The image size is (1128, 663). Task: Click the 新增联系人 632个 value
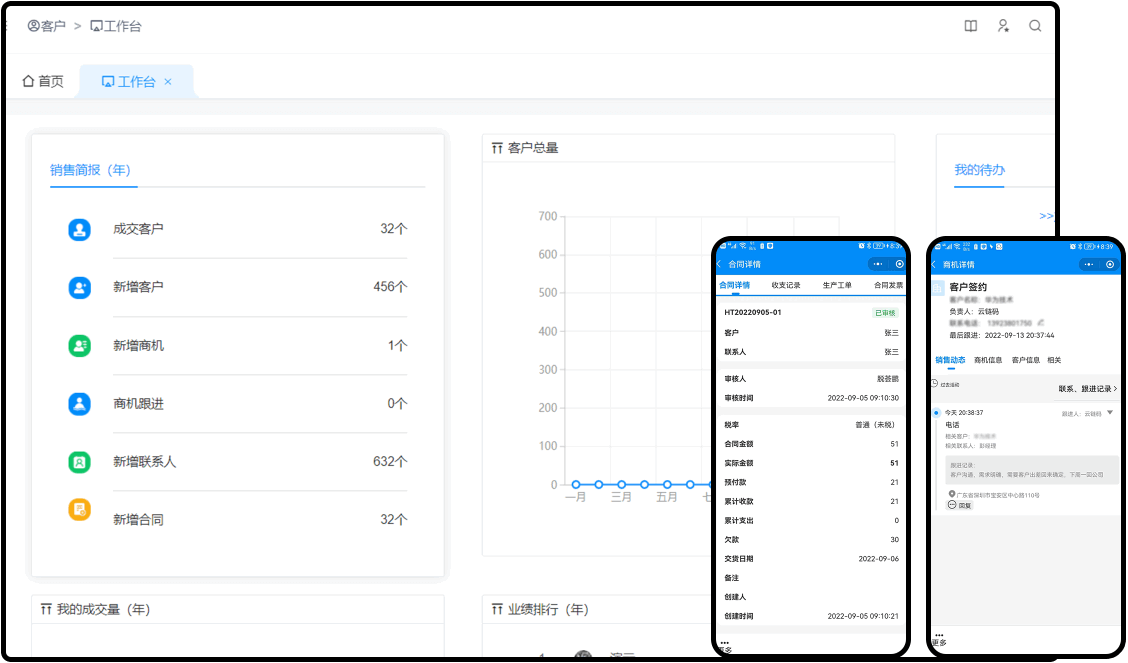coord(390,462)
